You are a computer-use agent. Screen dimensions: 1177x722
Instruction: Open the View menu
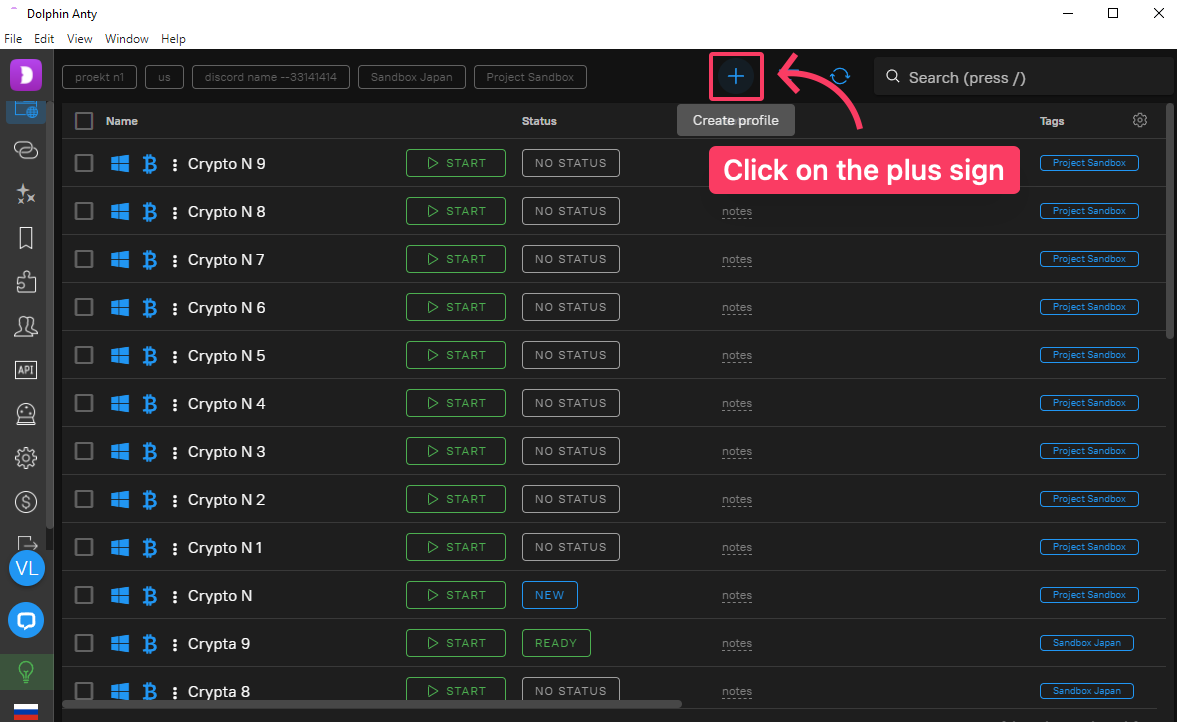pyautogui.click(x=80, y=39)
